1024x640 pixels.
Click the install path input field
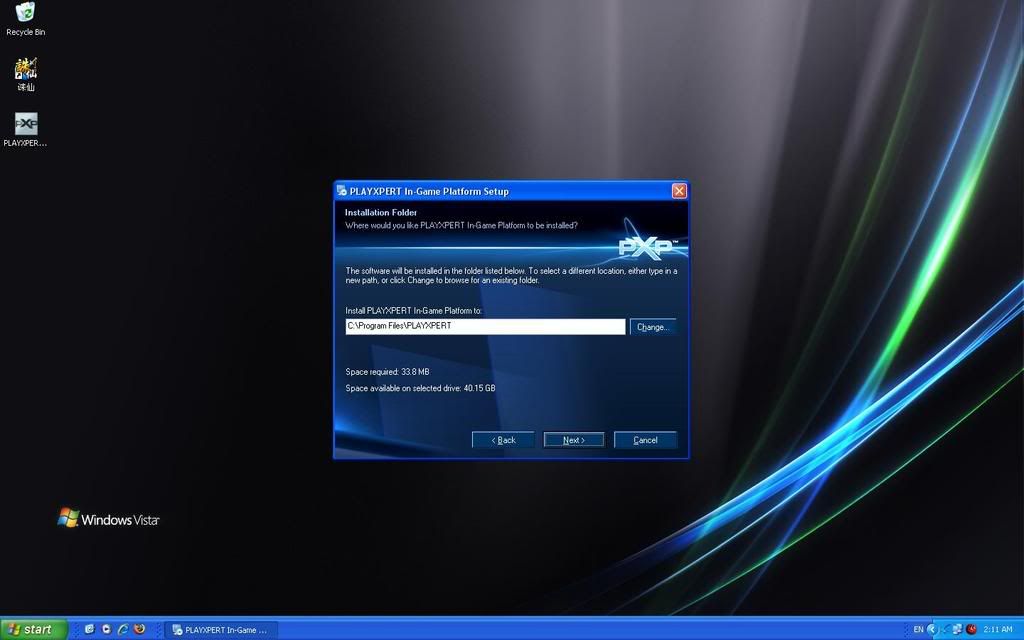click(485, 327)
